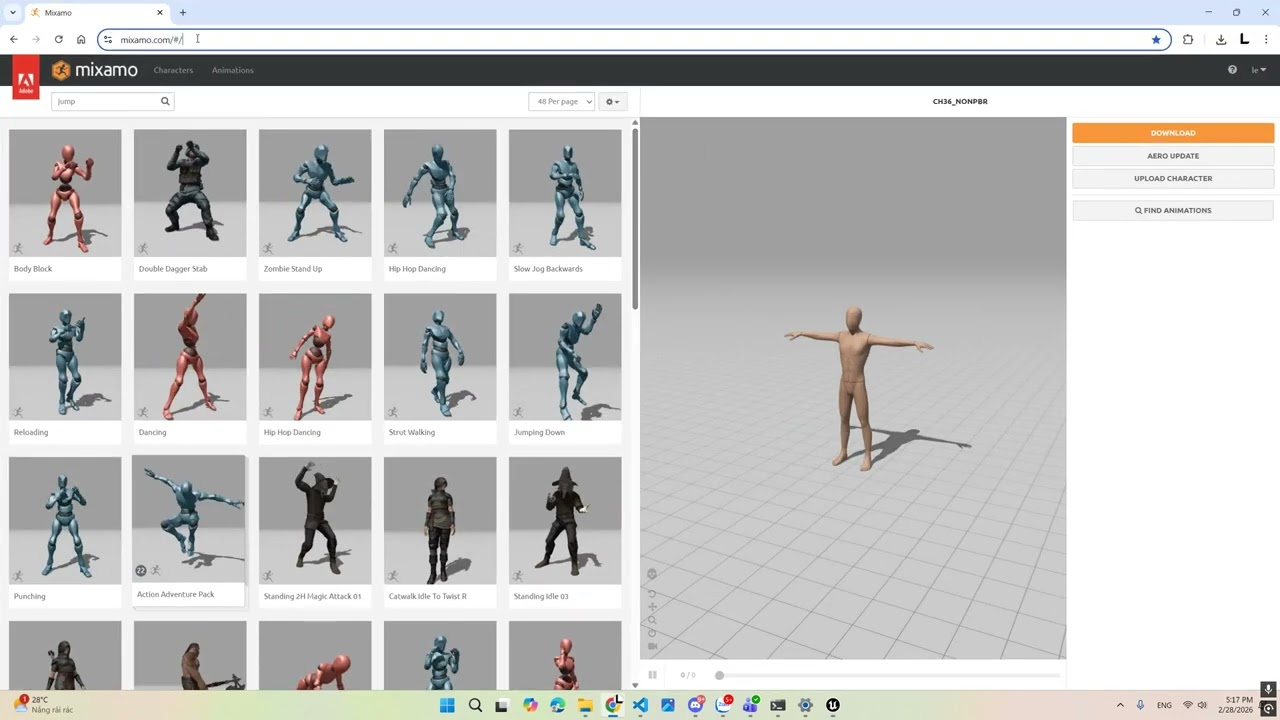Switch to the Mixamo browser tab

coord(95,13)
